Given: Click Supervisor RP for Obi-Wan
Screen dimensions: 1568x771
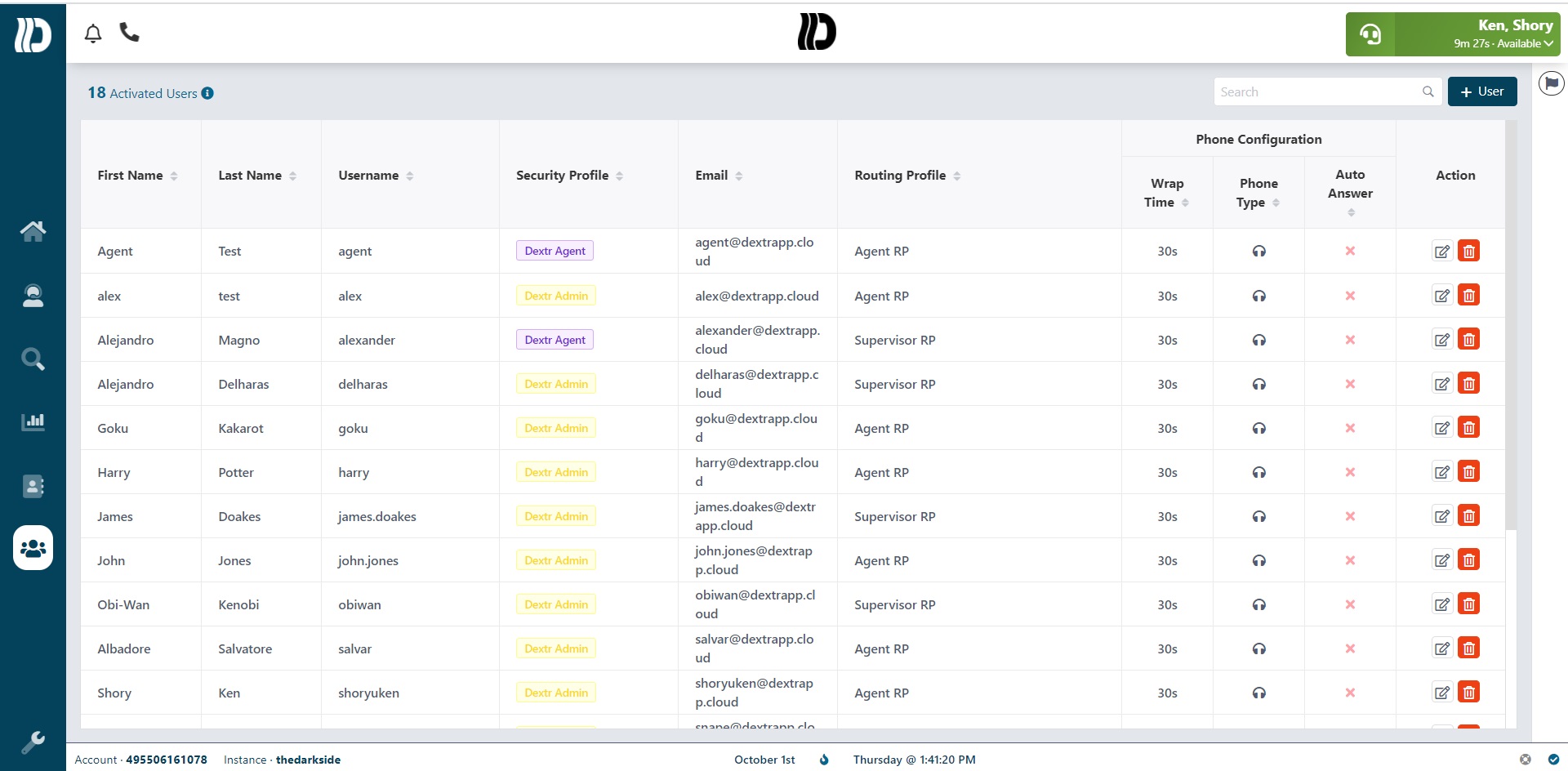Looking at the screenshot, I should pos(895,604).
